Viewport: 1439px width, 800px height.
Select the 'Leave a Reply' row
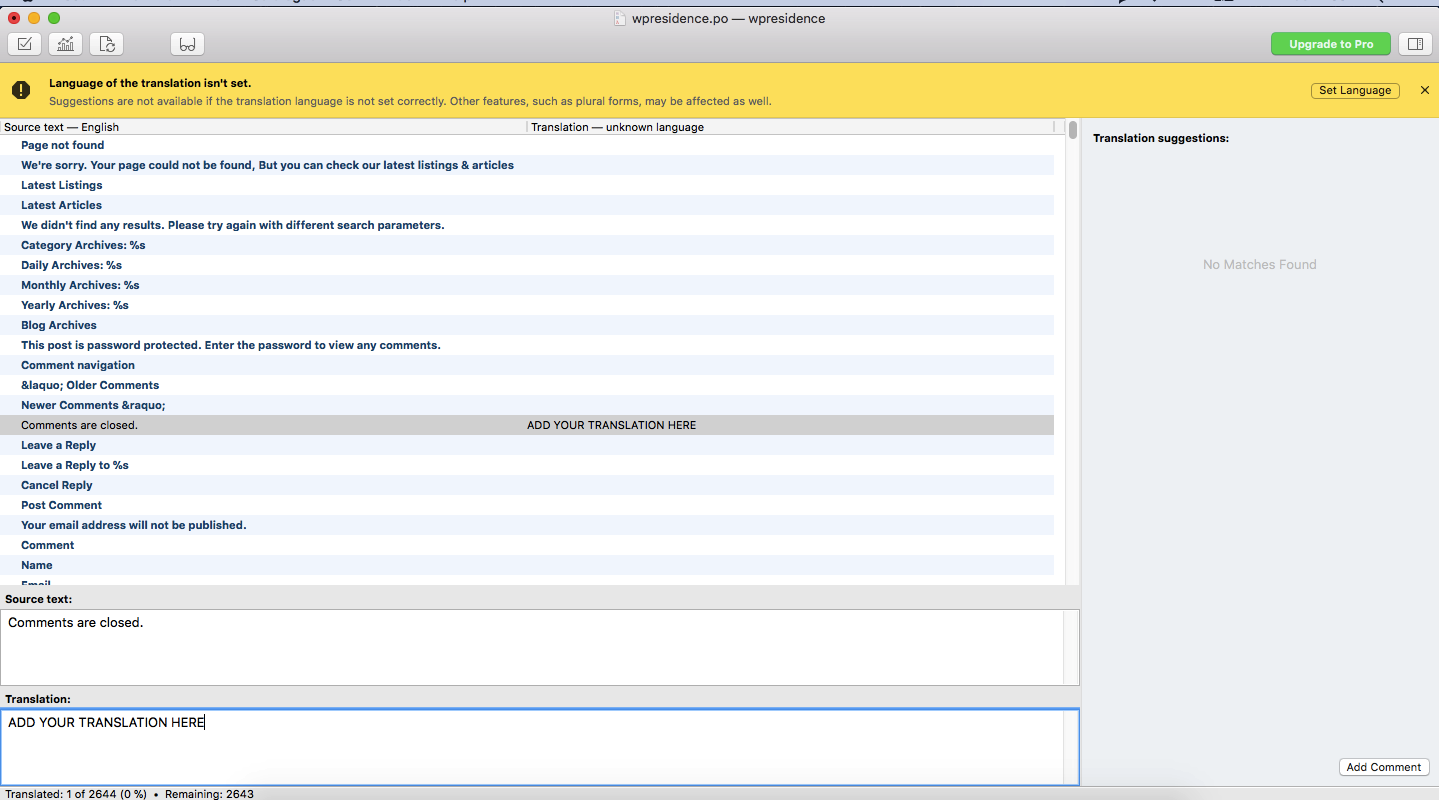click(x=527, y=445)
